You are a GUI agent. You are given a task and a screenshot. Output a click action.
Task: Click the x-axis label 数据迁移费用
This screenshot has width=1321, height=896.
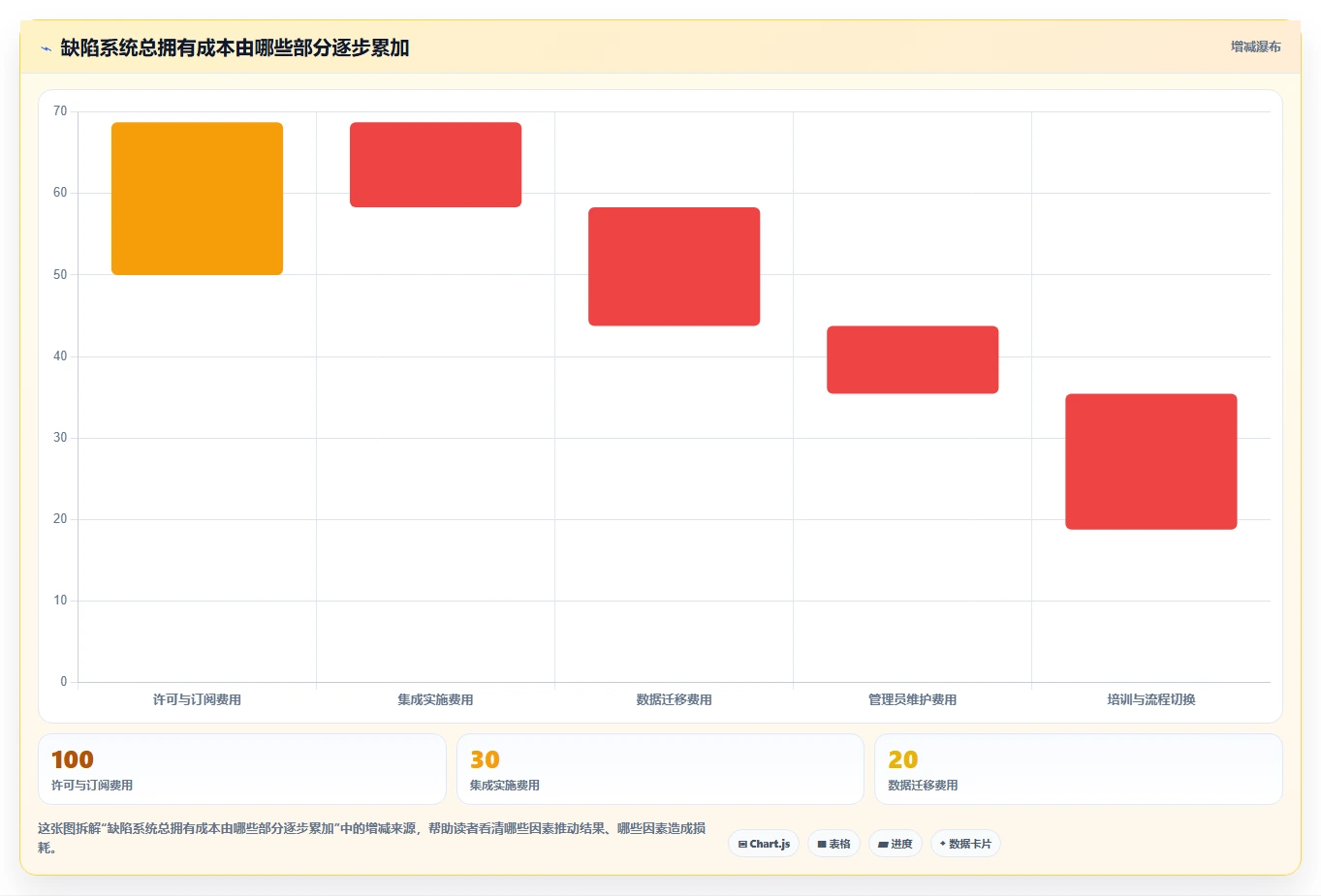pos(674,699)
